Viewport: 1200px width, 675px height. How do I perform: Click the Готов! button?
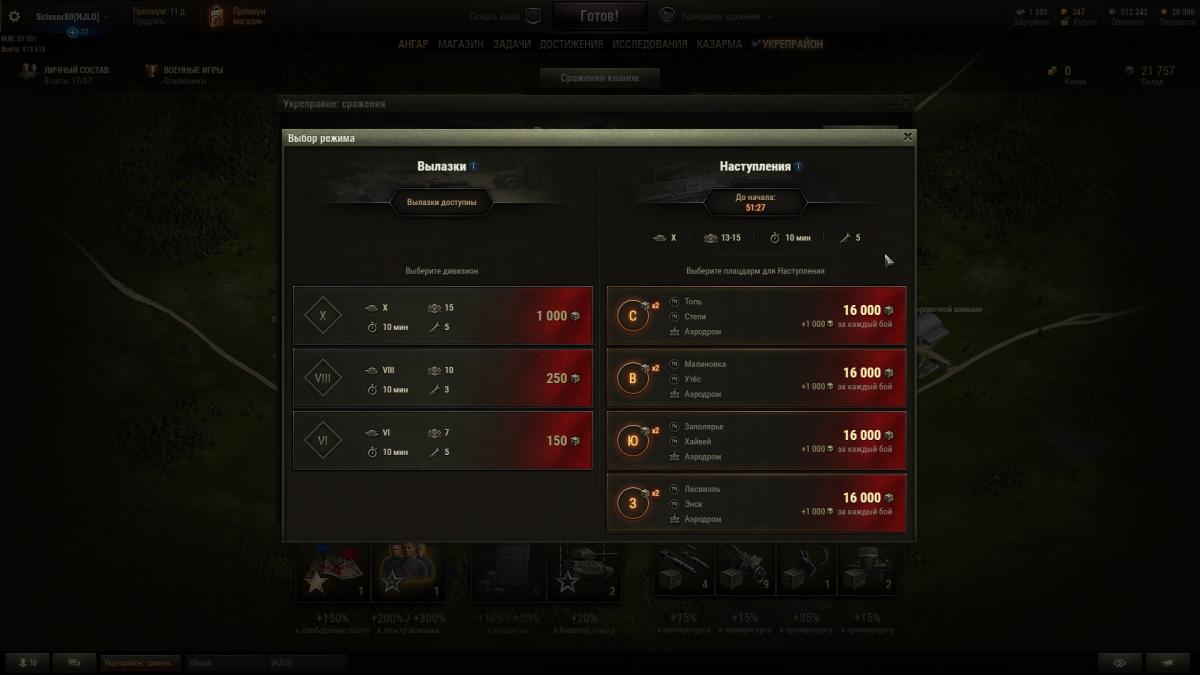(599, 16)
